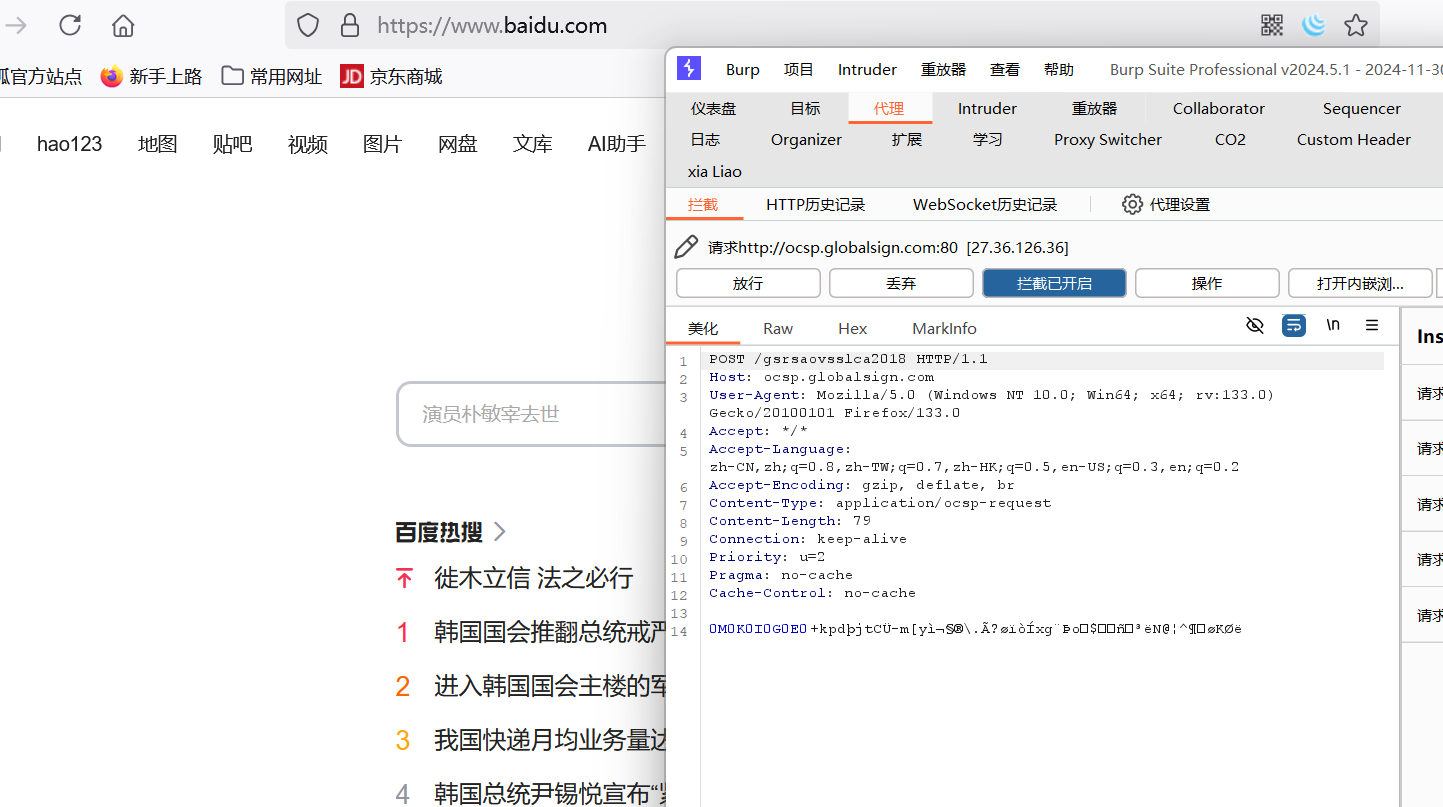The height and width of the screenshot is (807, 1443).
Task: Select the 拦截 sub-tab
Action: [x=703, y=204]
